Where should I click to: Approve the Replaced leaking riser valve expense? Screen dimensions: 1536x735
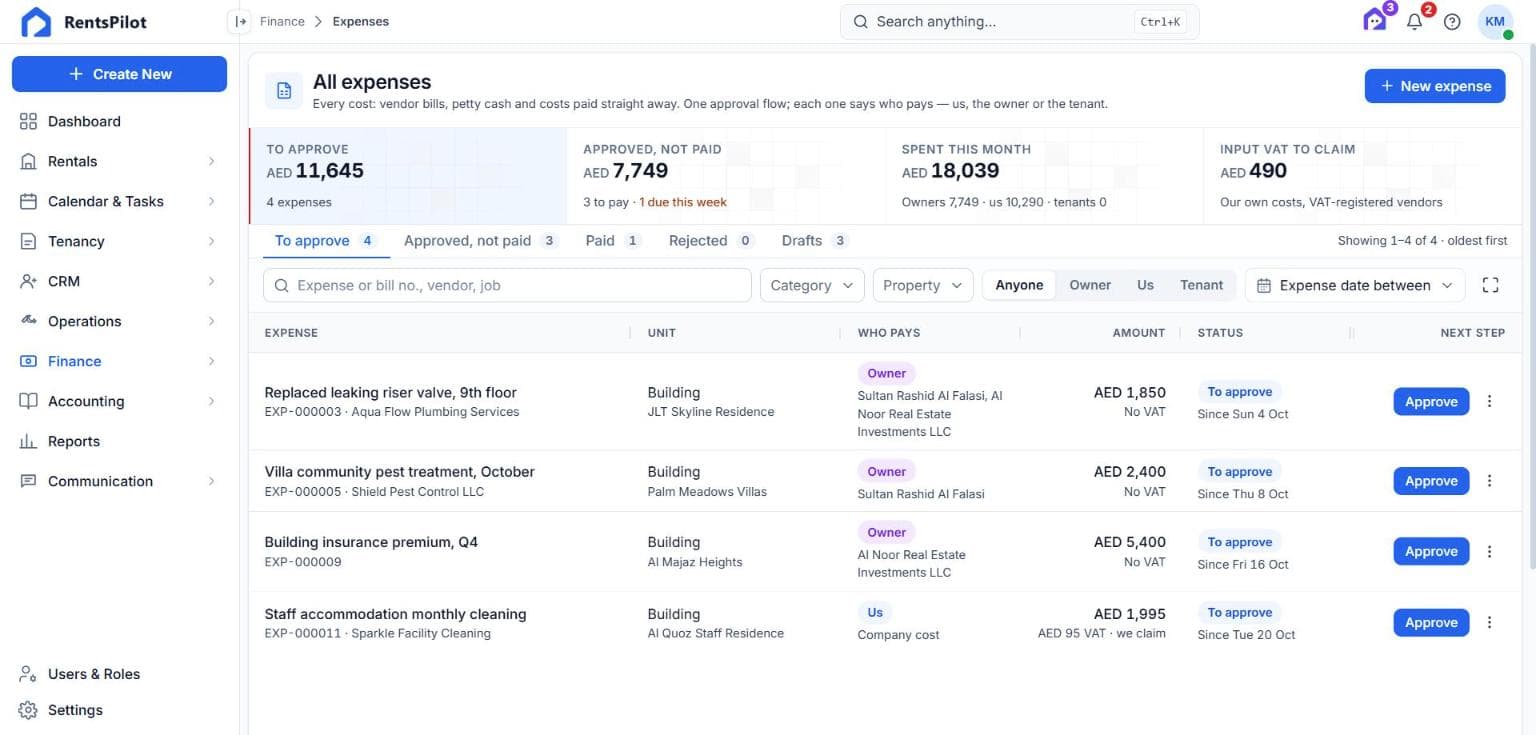coord(1431,401)
